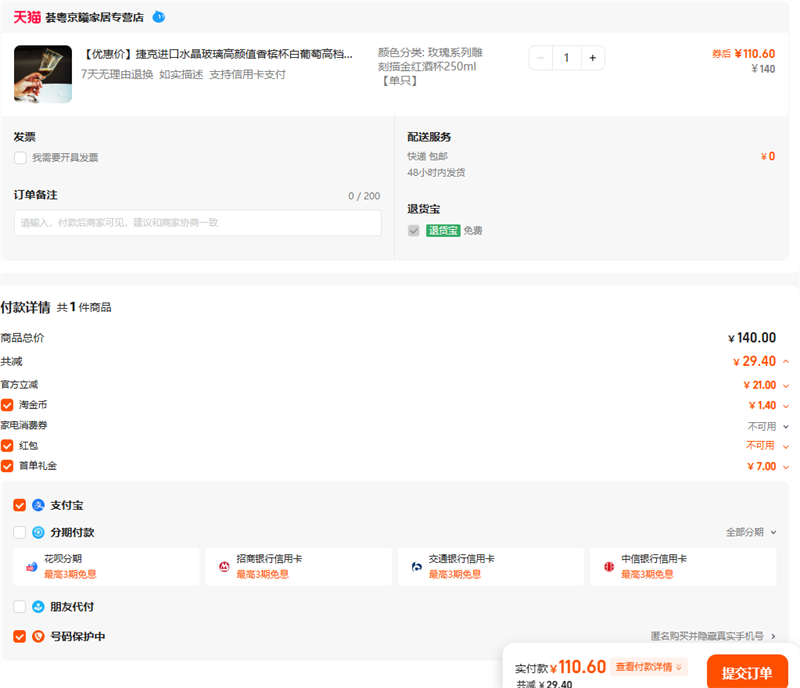Uncheck the Taojinbi coin discount

[x=8, y=405]
